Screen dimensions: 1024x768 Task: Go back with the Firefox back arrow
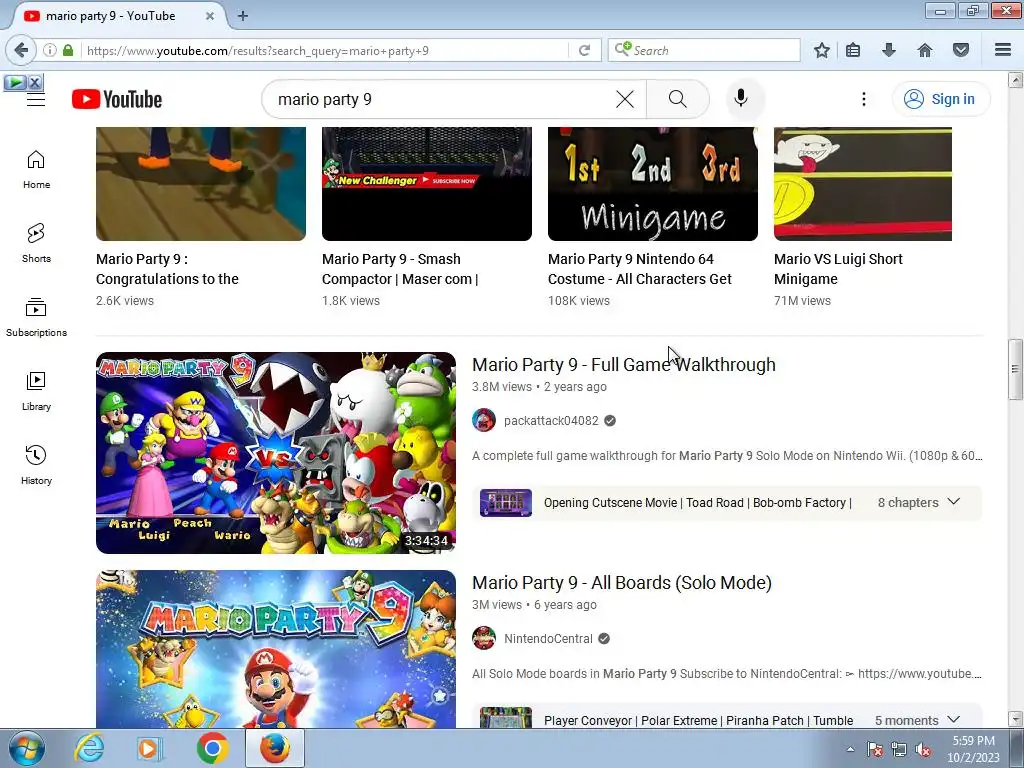click(x=20, y=50)
